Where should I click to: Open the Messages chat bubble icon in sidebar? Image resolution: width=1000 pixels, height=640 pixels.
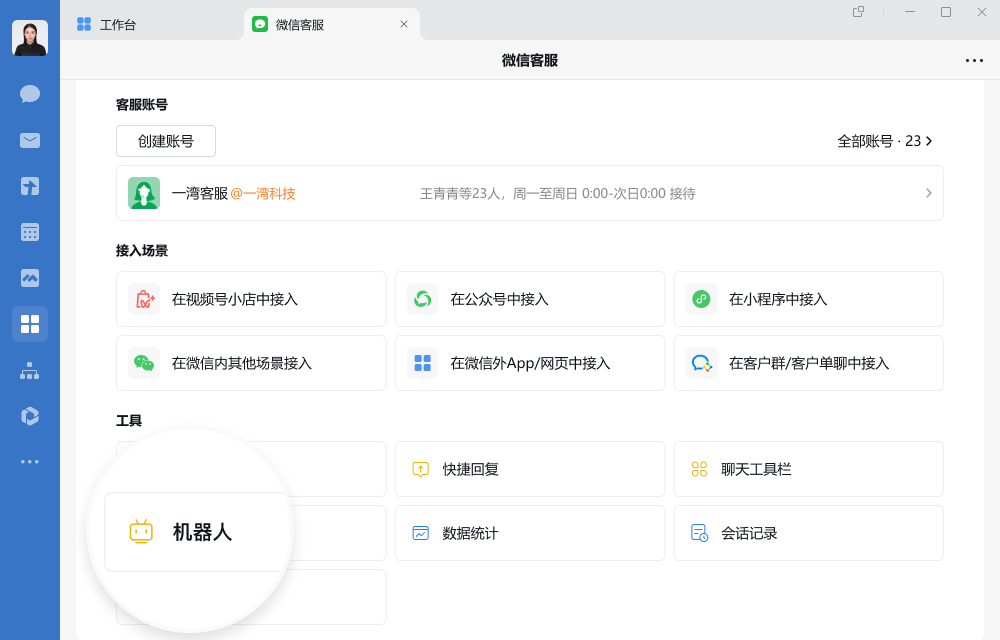[30, 94]
